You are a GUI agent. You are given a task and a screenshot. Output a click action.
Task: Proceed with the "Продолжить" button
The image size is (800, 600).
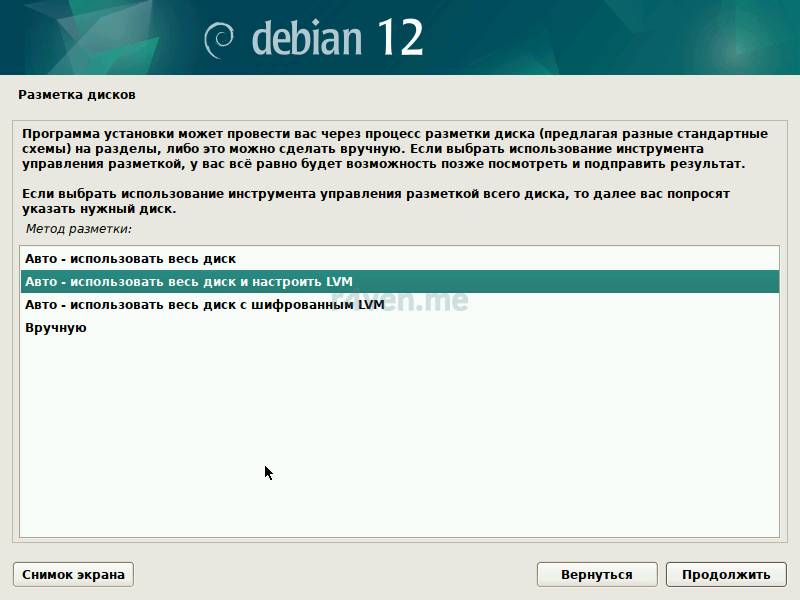pos(725,574)
